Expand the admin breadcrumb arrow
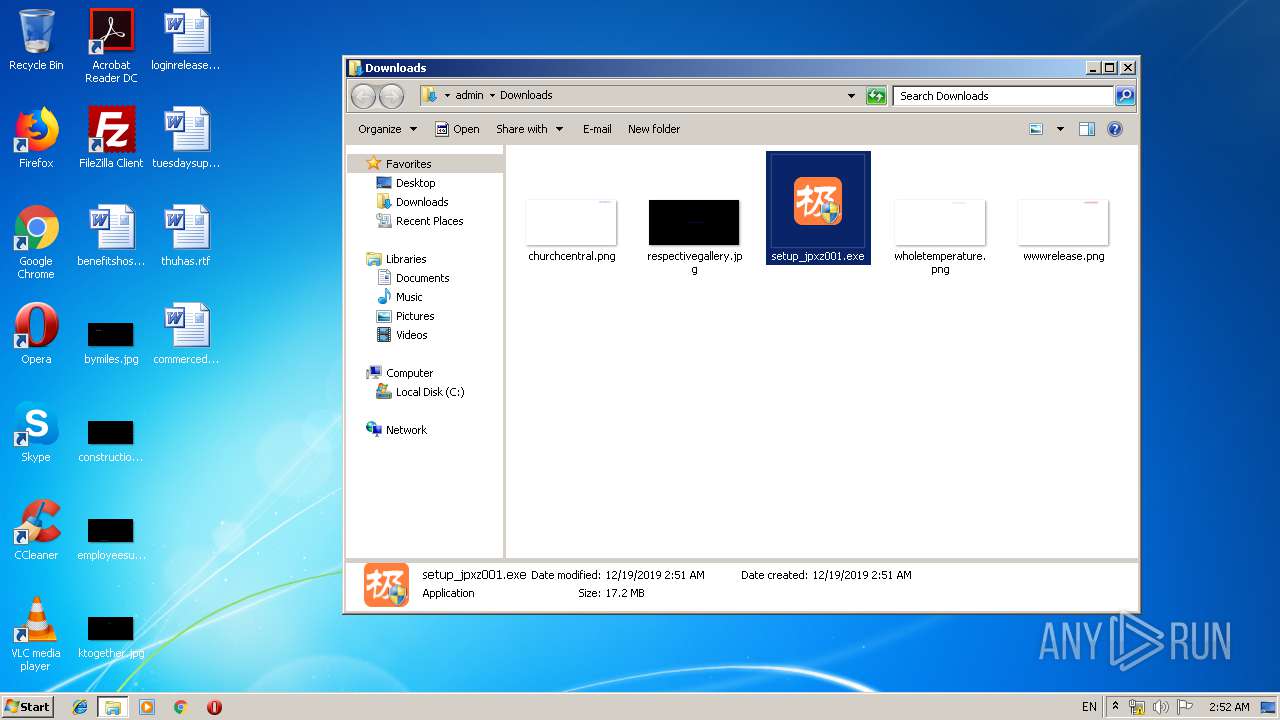The image size is (1280, 720). 493,96
